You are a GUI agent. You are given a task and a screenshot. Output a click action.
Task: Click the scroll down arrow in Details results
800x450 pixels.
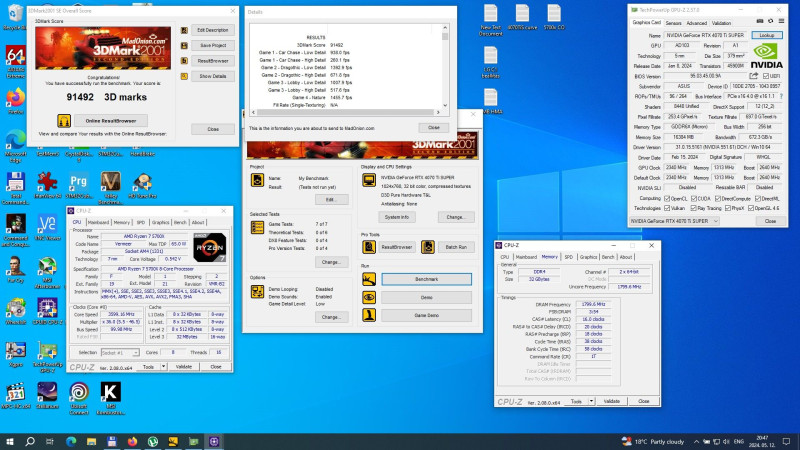point(445,105)
